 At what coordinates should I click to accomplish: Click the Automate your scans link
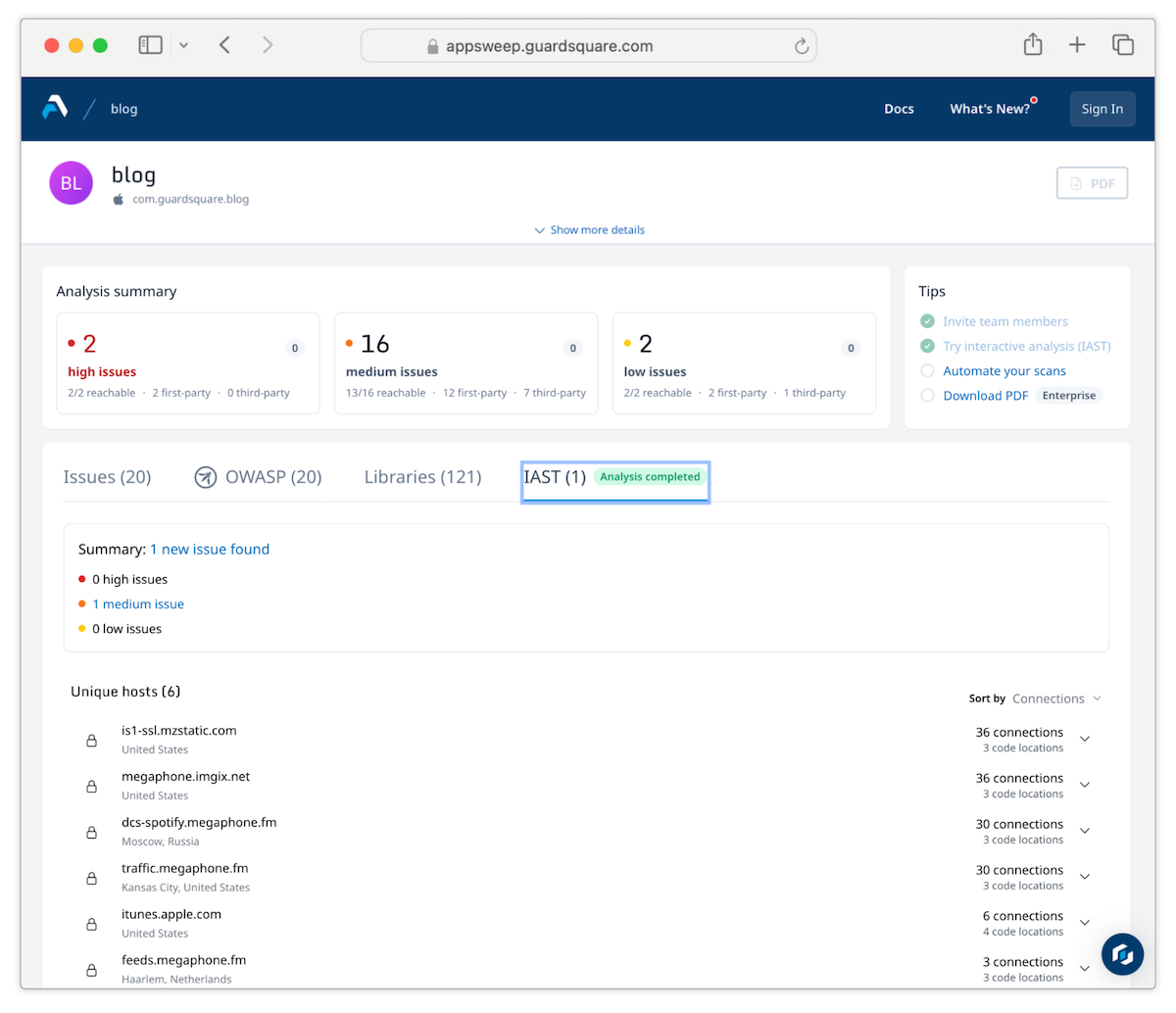pyautogui.click(x=1004, y=371)
